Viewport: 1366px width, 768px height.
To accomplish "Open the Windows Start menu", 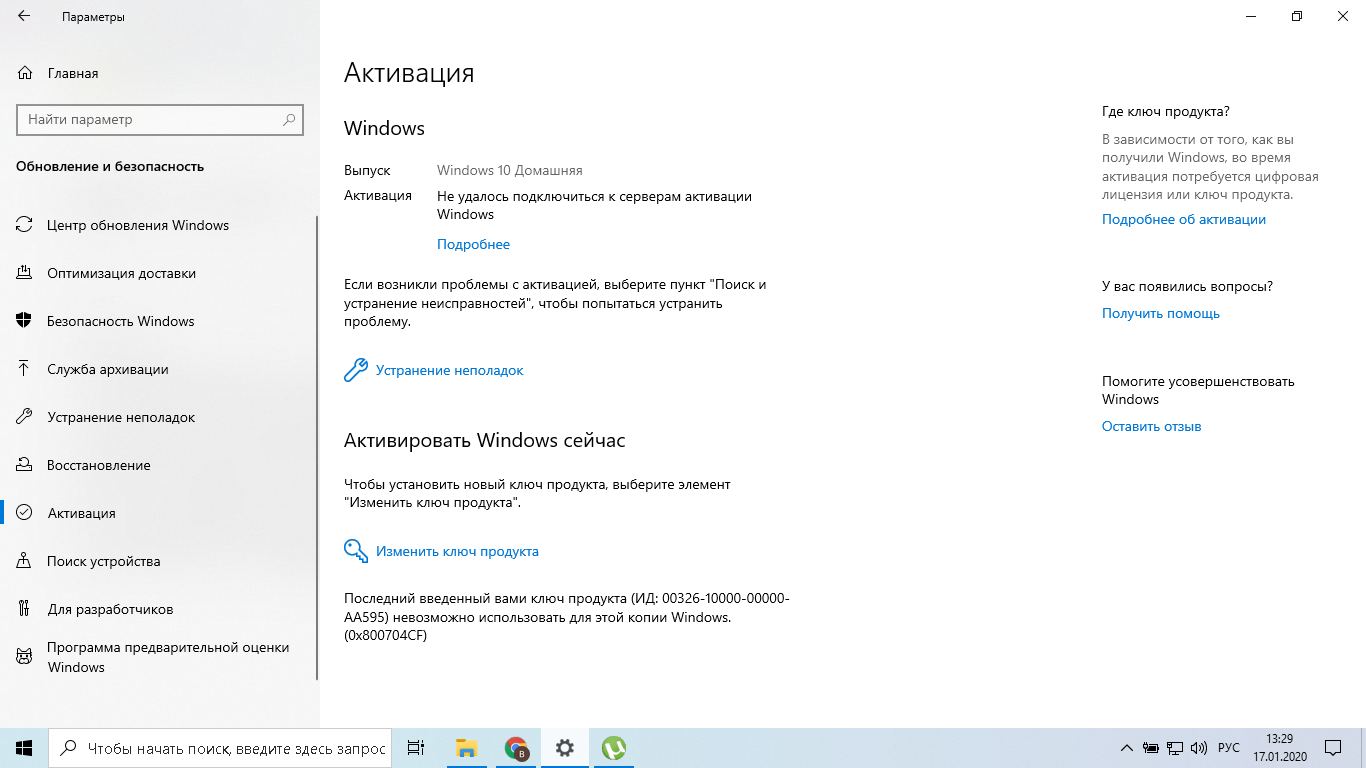I will [24, 748].
